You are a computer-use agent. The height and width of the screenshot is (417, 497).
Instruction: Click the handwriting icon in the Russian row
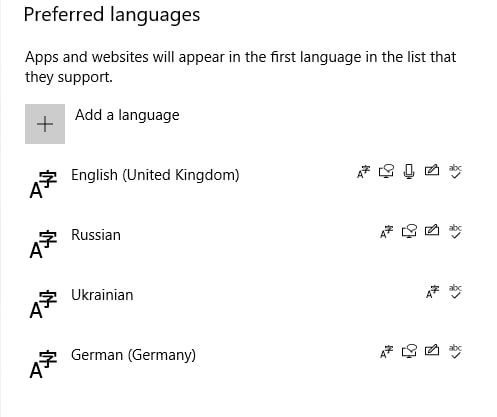pos(432,230)
